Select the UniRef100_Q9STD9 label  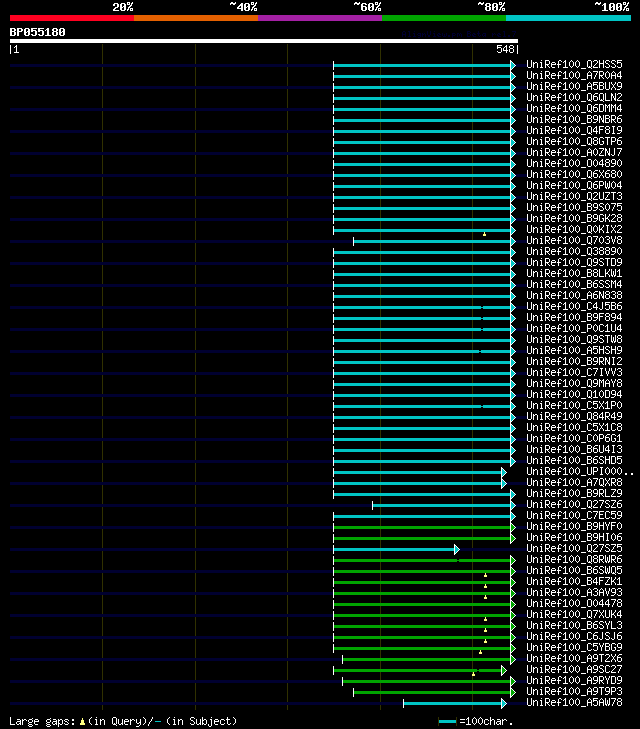(x=574, y=262)
